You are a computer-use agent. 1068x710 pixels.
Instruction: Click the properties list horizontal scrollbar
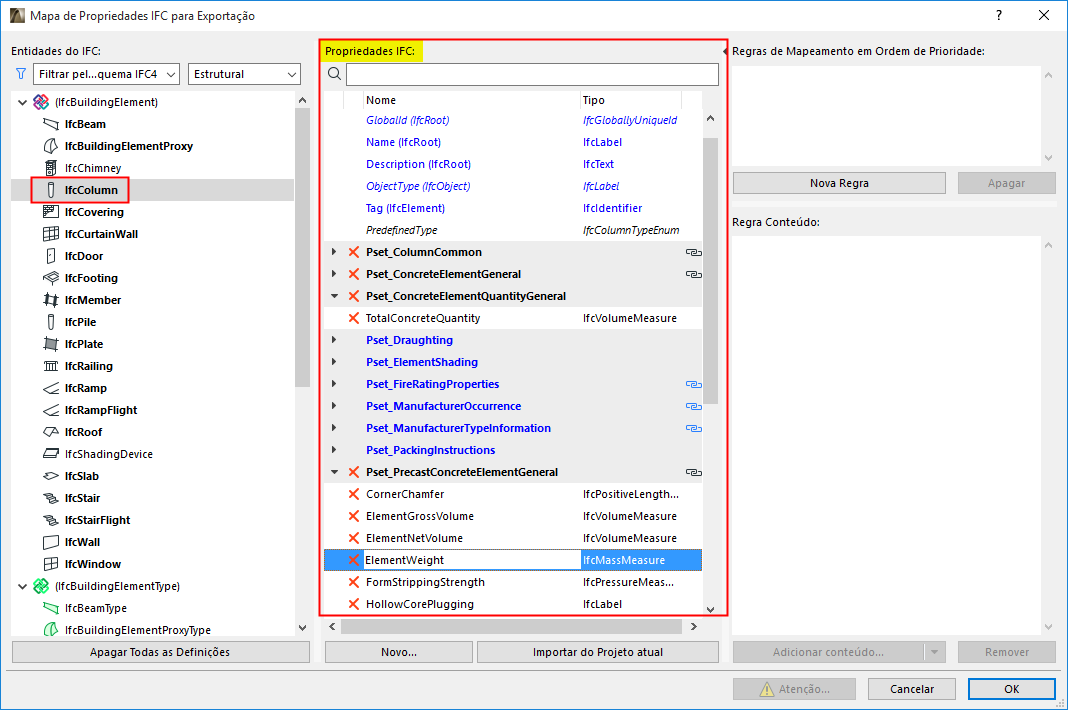512,626
